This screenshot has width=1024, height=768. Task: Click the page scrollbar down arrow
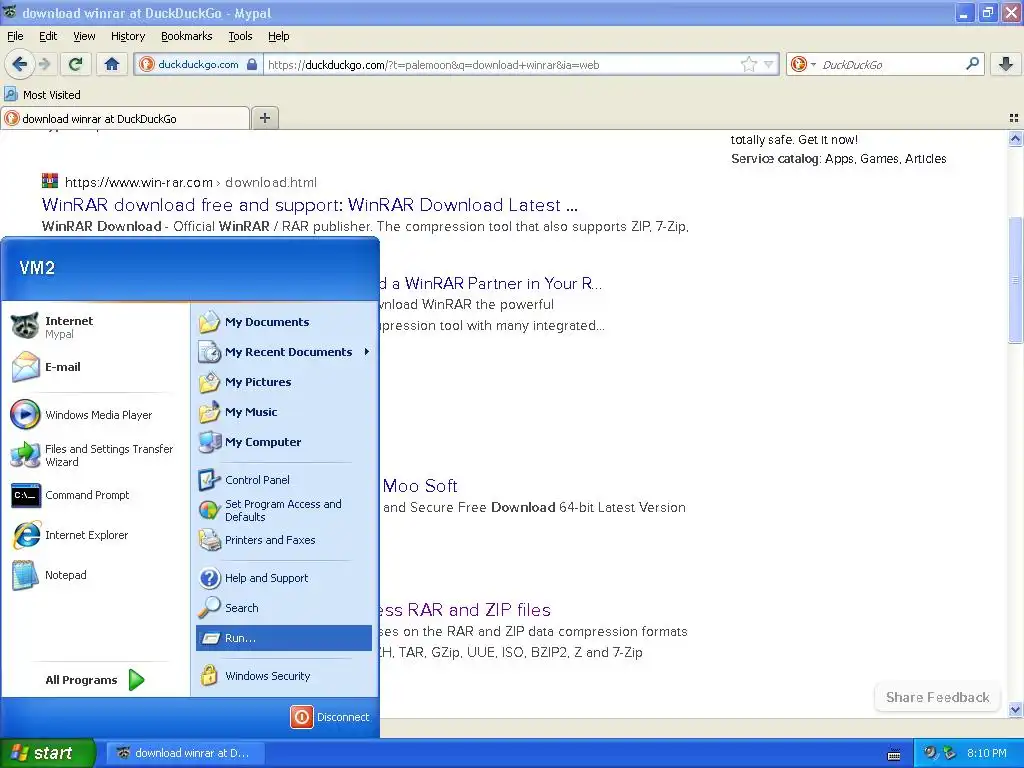[1015, 709]
